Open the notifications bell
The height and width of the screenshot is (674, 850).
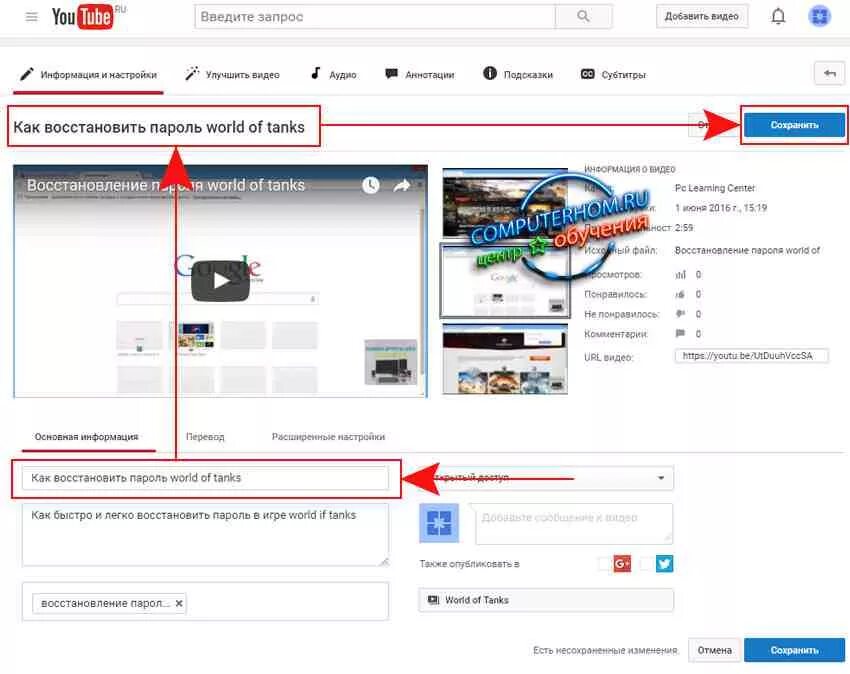tap(778, 17)
